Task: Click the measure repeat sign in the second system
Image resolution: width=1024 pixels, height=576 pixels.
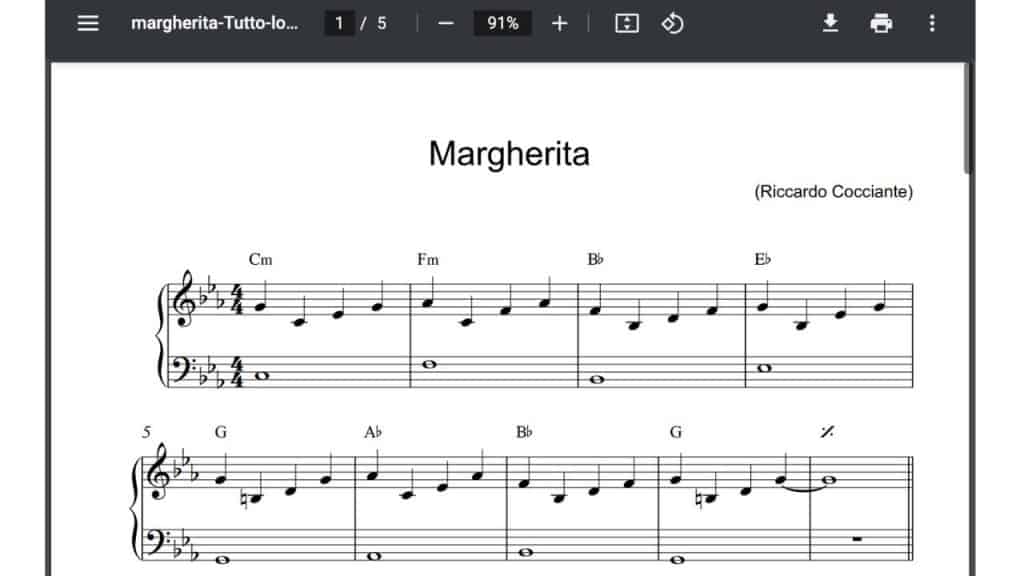Action: point(827,432)
